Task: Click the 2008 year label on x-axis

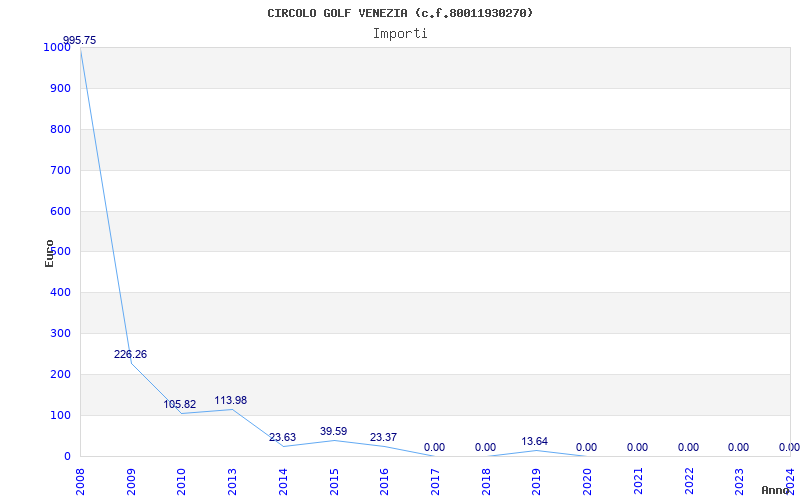Action: 80,481
